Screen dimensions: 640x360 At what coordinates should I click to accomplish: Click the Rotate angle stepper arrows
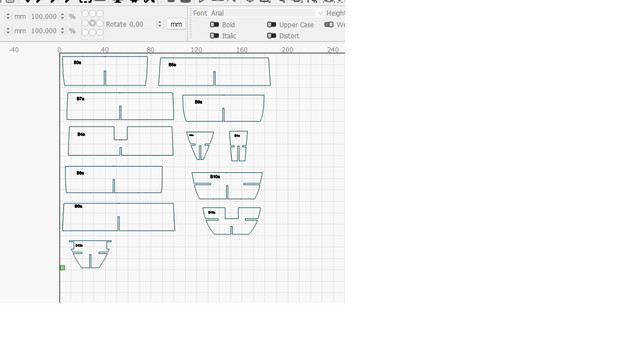pos(160,24)
